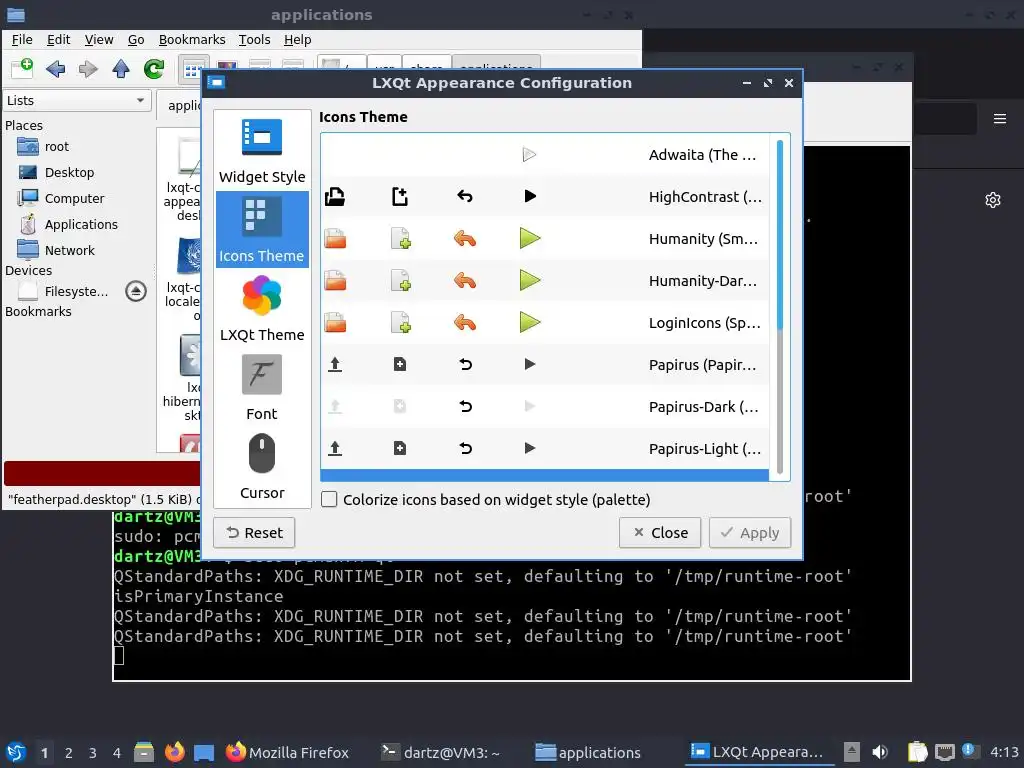Image resolution: width=1024 pixels, height=768 pixels.
Task: Open the Go menu in file manager
Action: point(136,40)
